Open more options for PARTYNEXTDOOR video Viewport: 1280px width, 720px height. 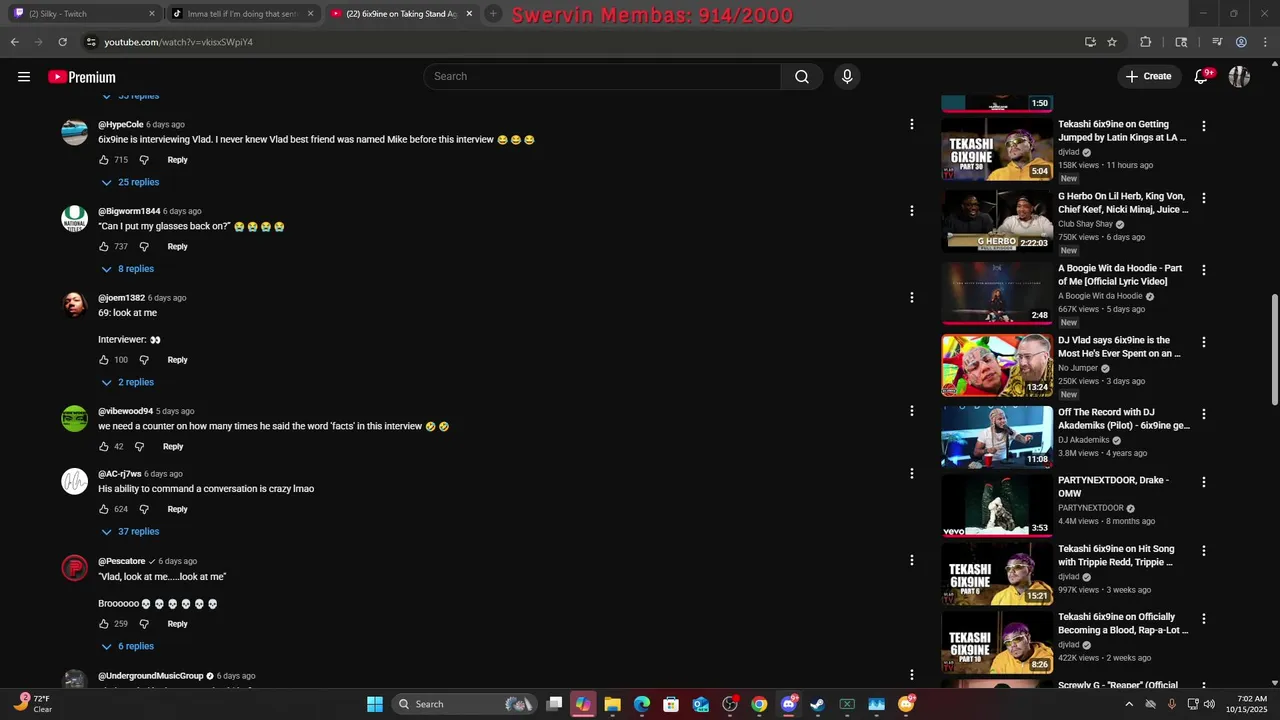[1204, 482]
